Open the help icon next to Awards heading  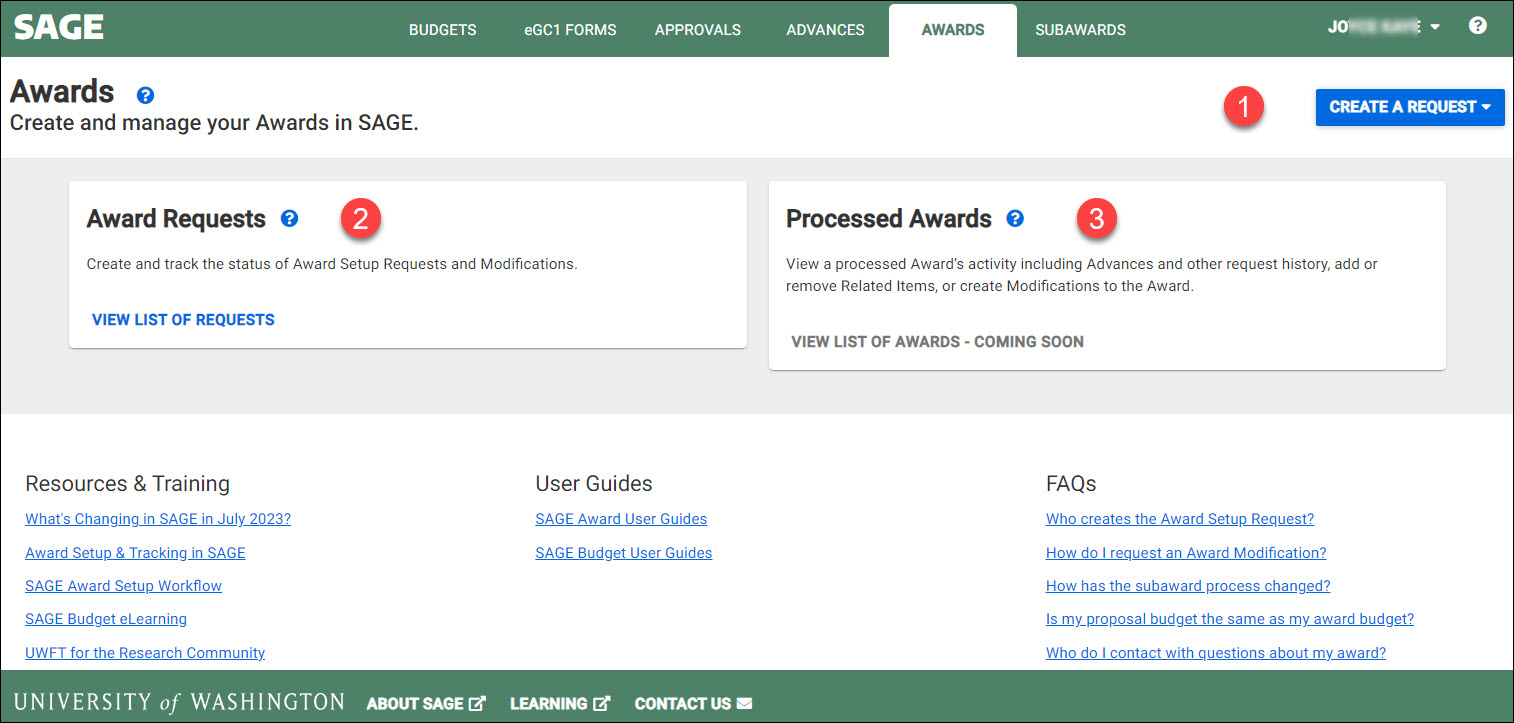(x=145, y=94)
